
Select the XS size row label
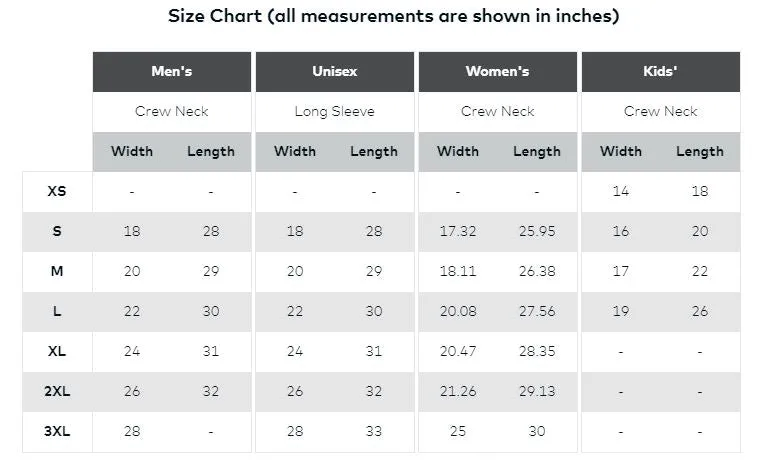[x=57, y=191]
